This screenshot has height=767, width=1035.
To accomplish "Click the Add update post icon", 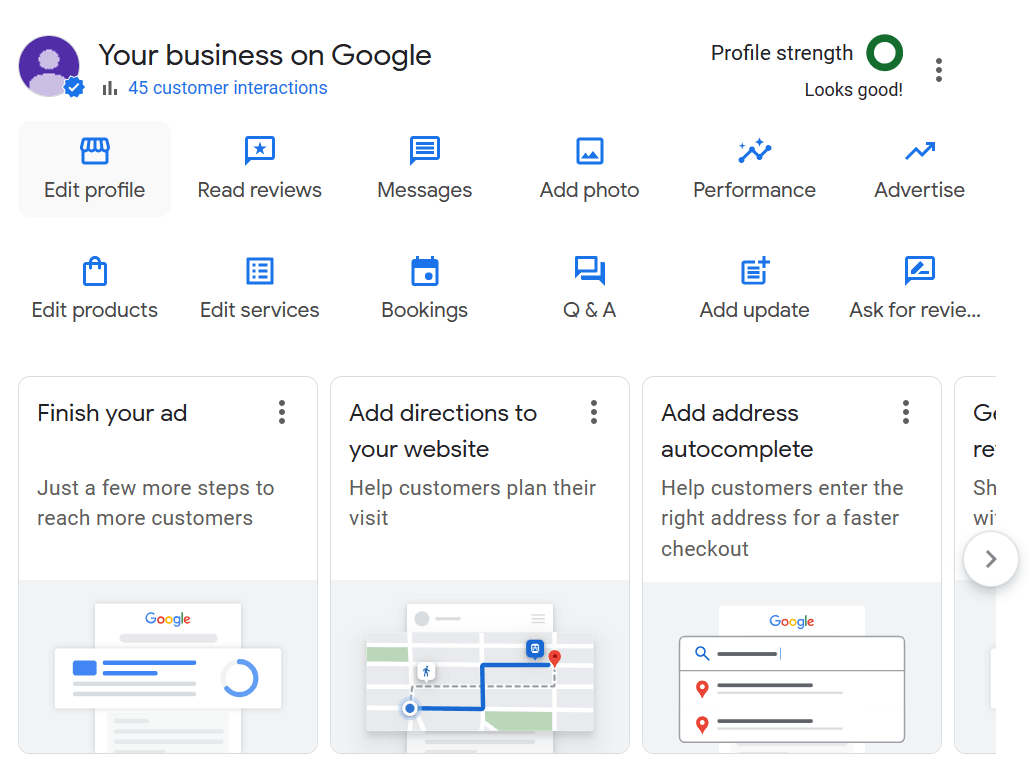I will click(754, 271).
